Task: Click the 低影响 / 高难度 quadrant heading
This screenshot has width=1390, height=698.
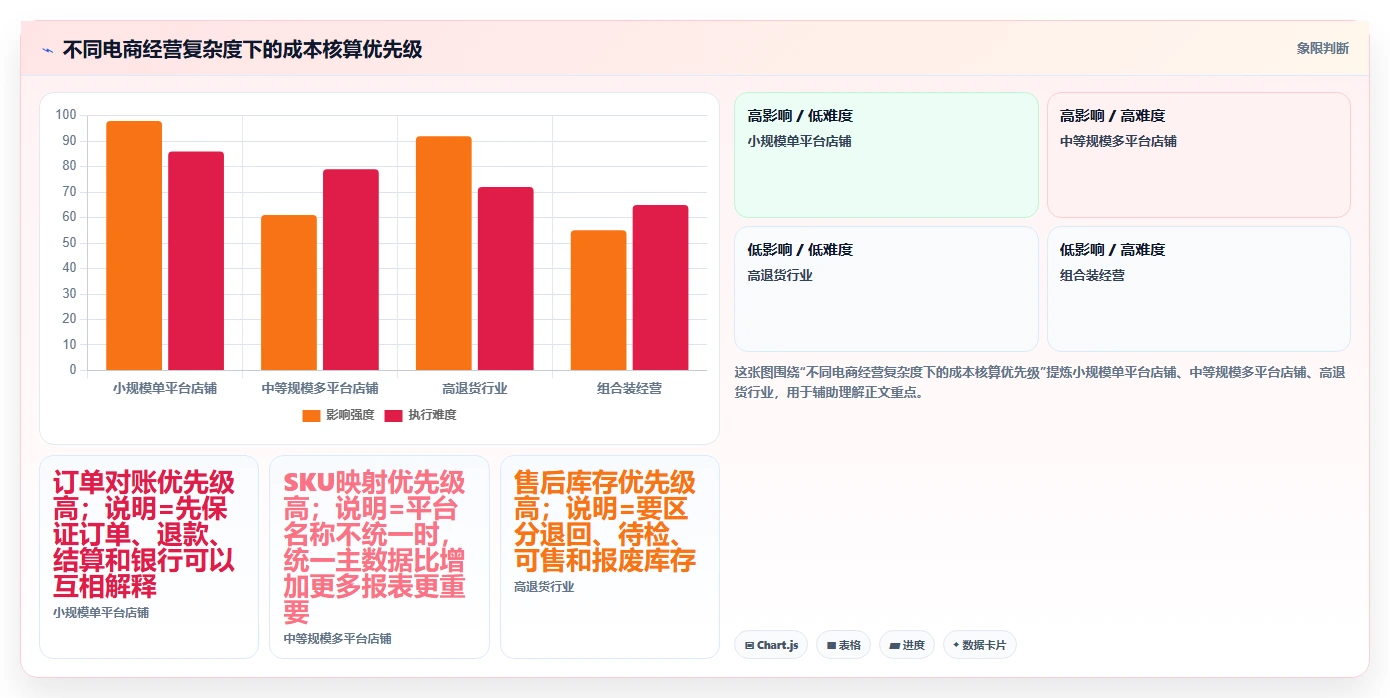Action: (1113, 250)
